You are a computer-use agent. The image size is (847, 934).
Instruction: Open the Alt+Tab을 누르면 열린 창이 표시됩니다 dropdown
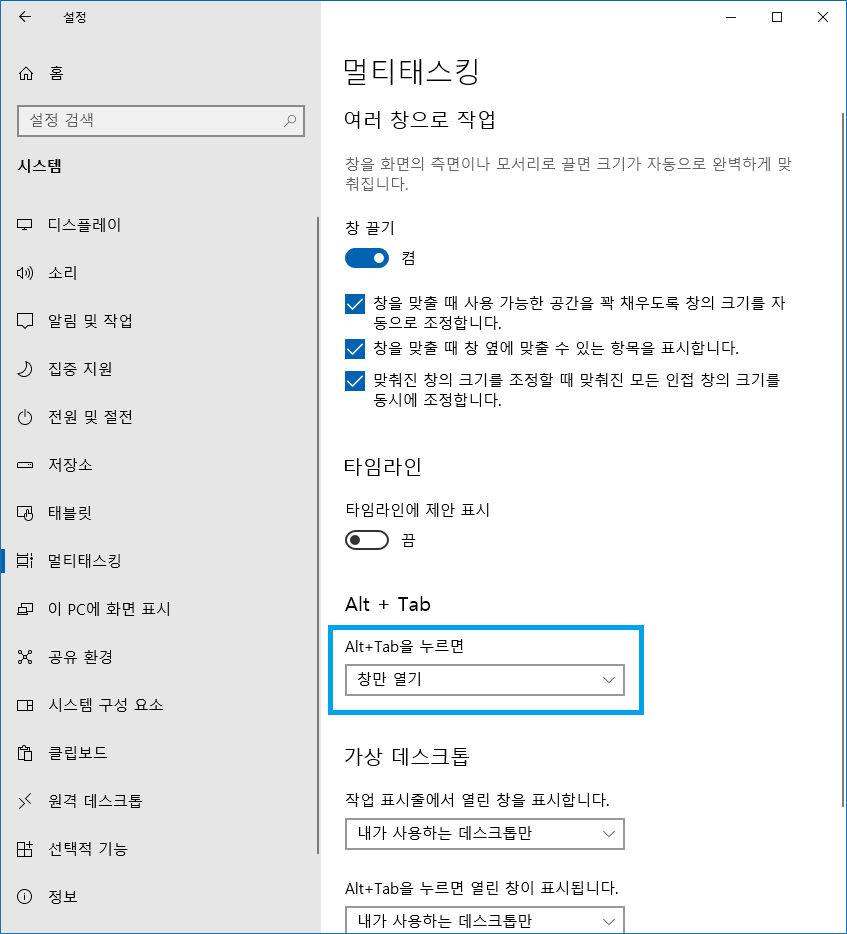[x=484, y=920]
